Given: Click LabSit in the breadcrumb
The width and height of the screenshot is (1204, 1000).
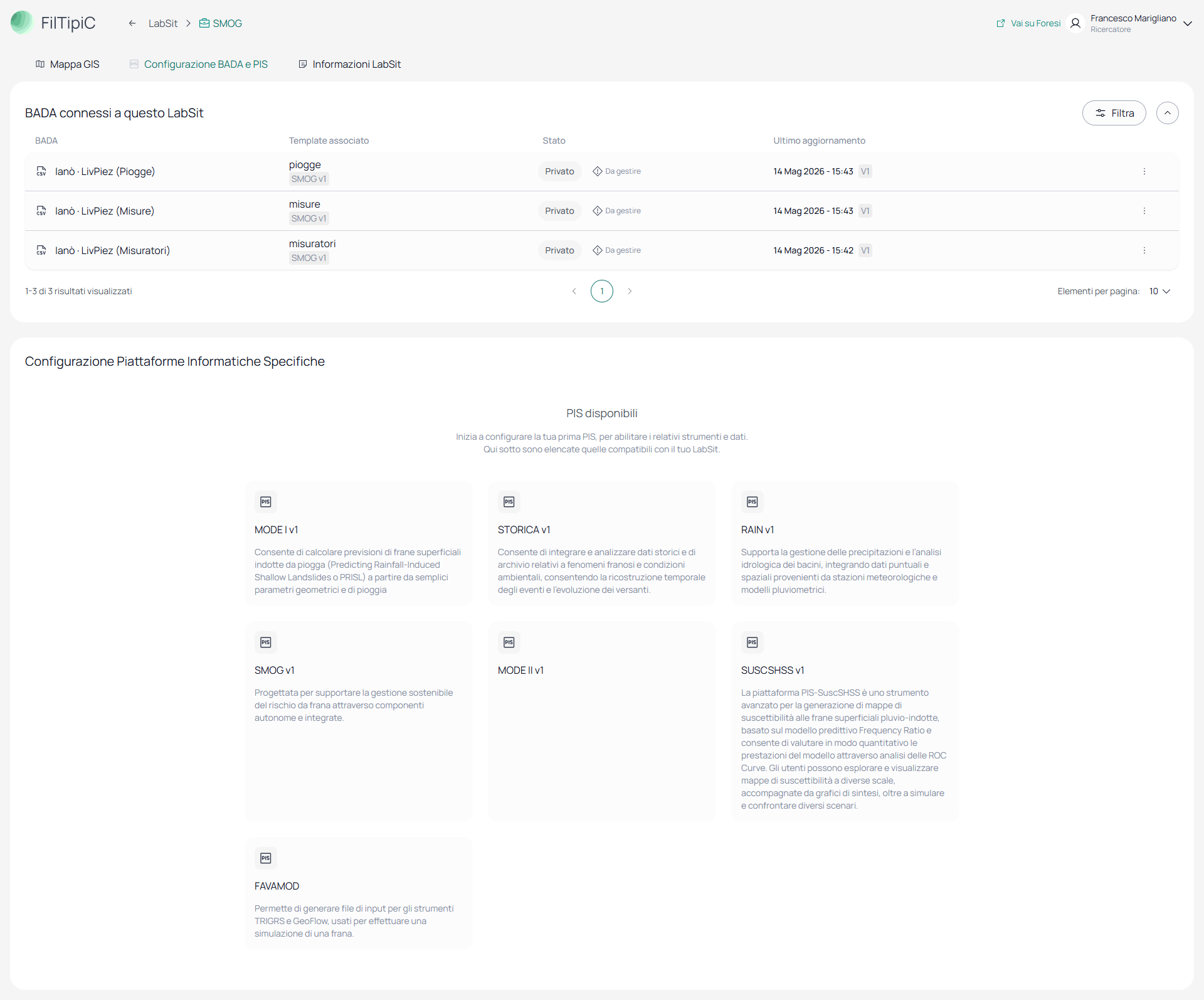Looking at the screenshot, I should point(163,23).
